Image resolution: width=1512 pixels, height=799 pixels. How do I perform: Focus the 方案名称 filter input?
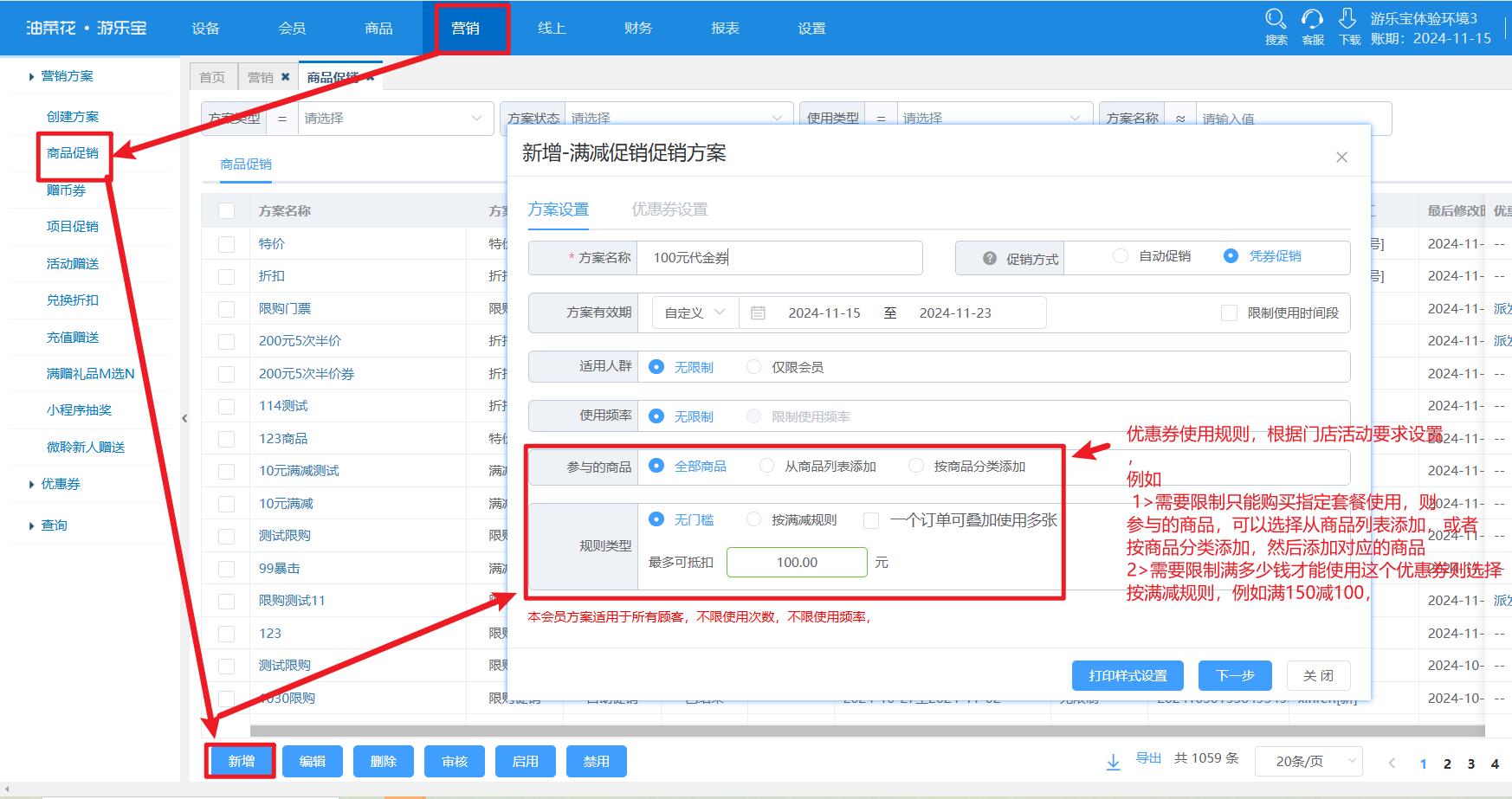tap(1294, 118)
